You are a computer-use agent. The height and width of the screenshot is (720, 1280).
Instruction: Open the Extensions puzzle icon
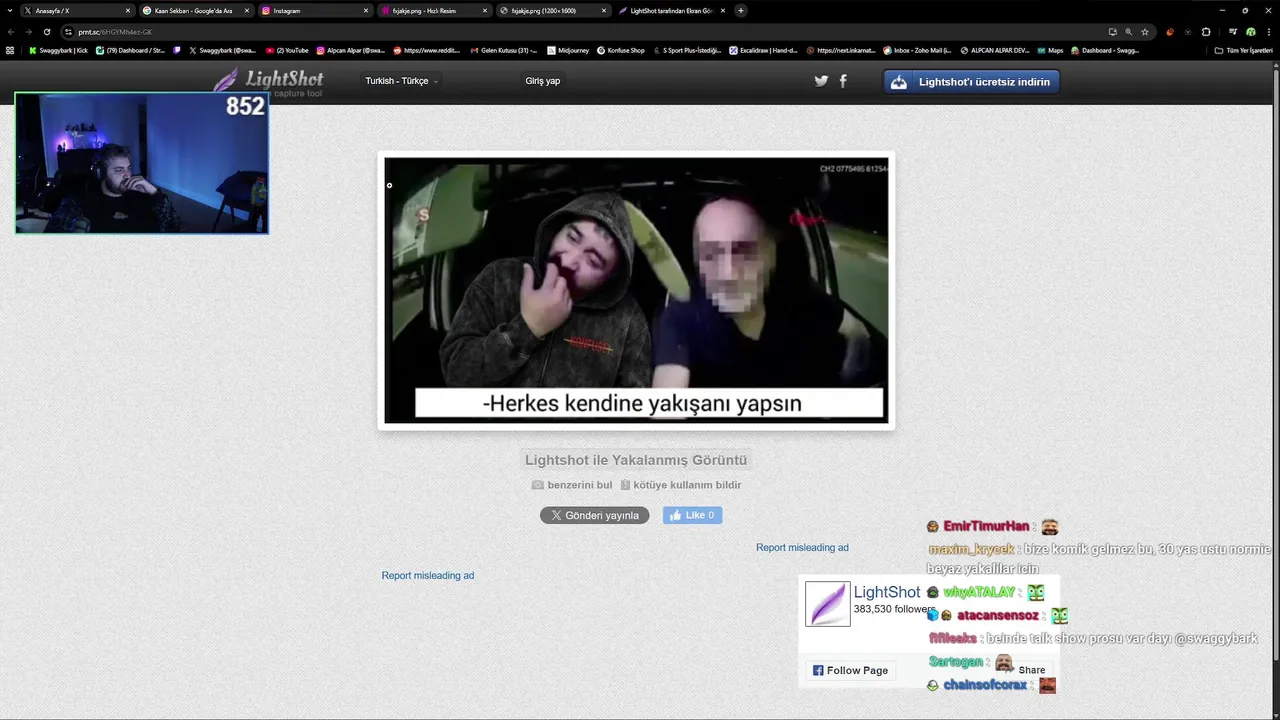click(1206, 32)
